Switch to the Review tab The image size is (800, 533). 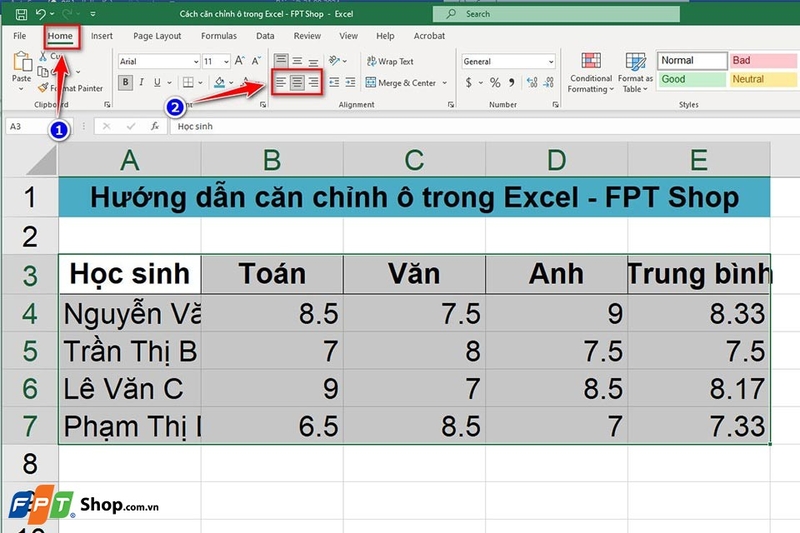click(307, 36)
